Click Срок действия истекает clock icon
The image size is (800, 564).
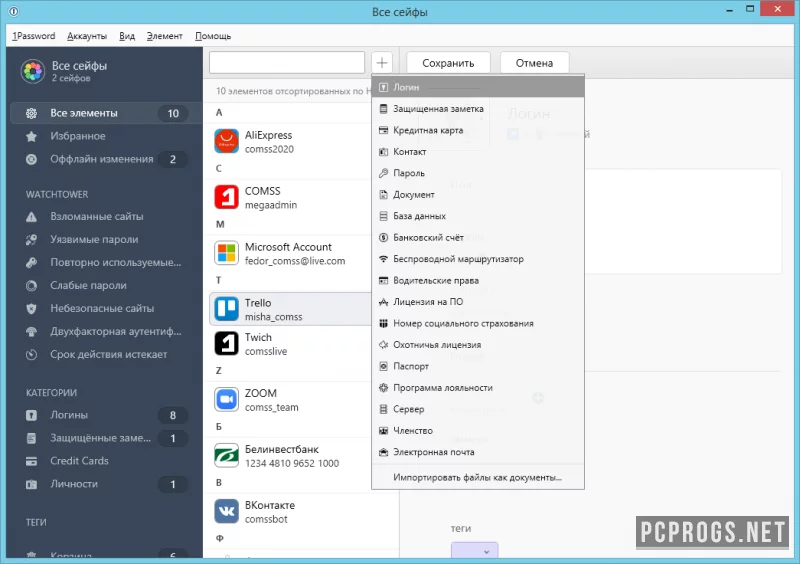[32, 355]
